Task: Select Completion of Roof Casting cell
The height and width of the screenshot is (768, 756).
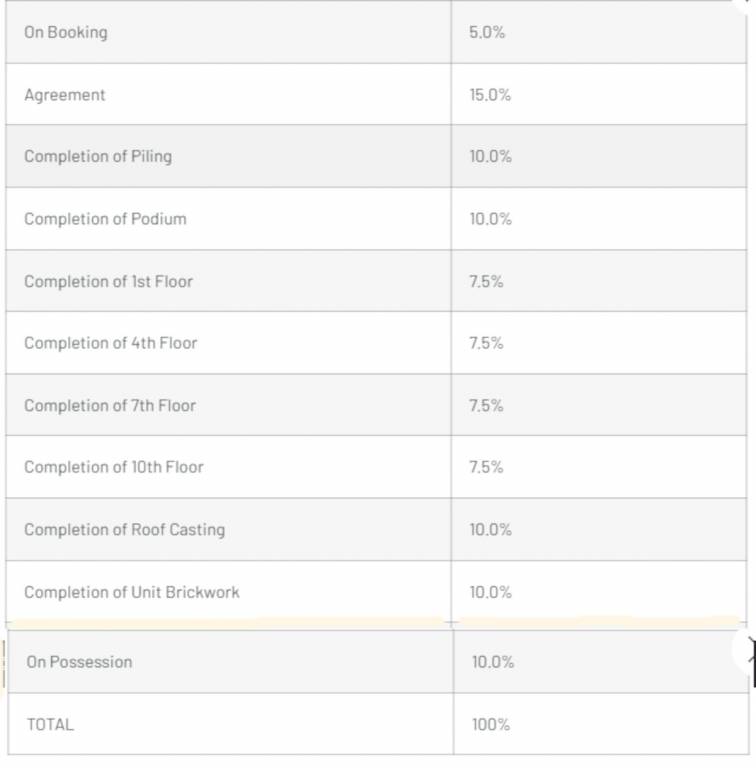Action: [124, 530]
